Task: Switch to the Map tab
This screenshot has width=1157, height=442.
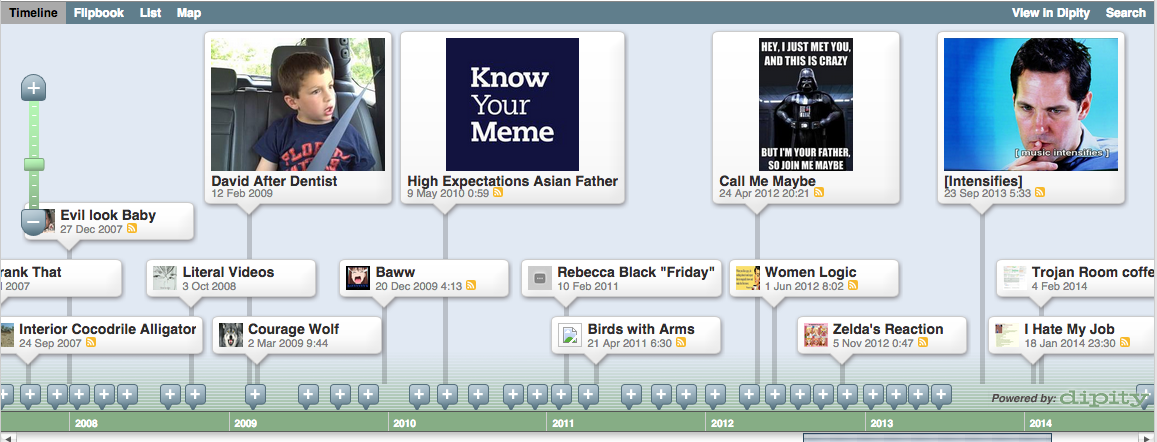Action: click(x=189, y=13)
